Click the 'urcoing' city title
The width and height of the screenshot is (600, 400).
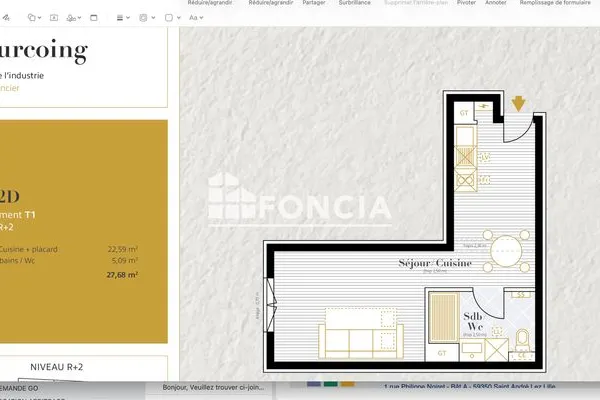pos(44,50)
